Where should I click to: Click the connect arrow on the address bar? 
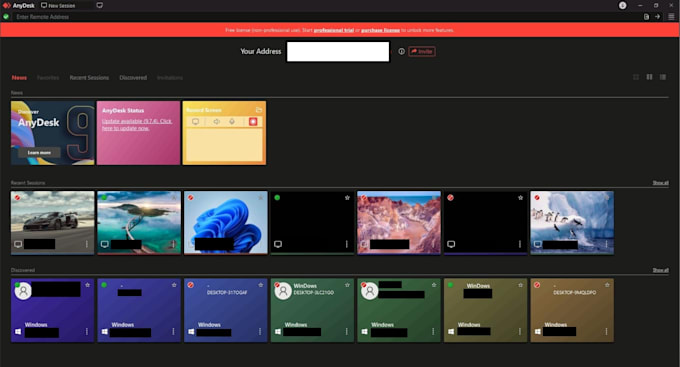[657, 17]
